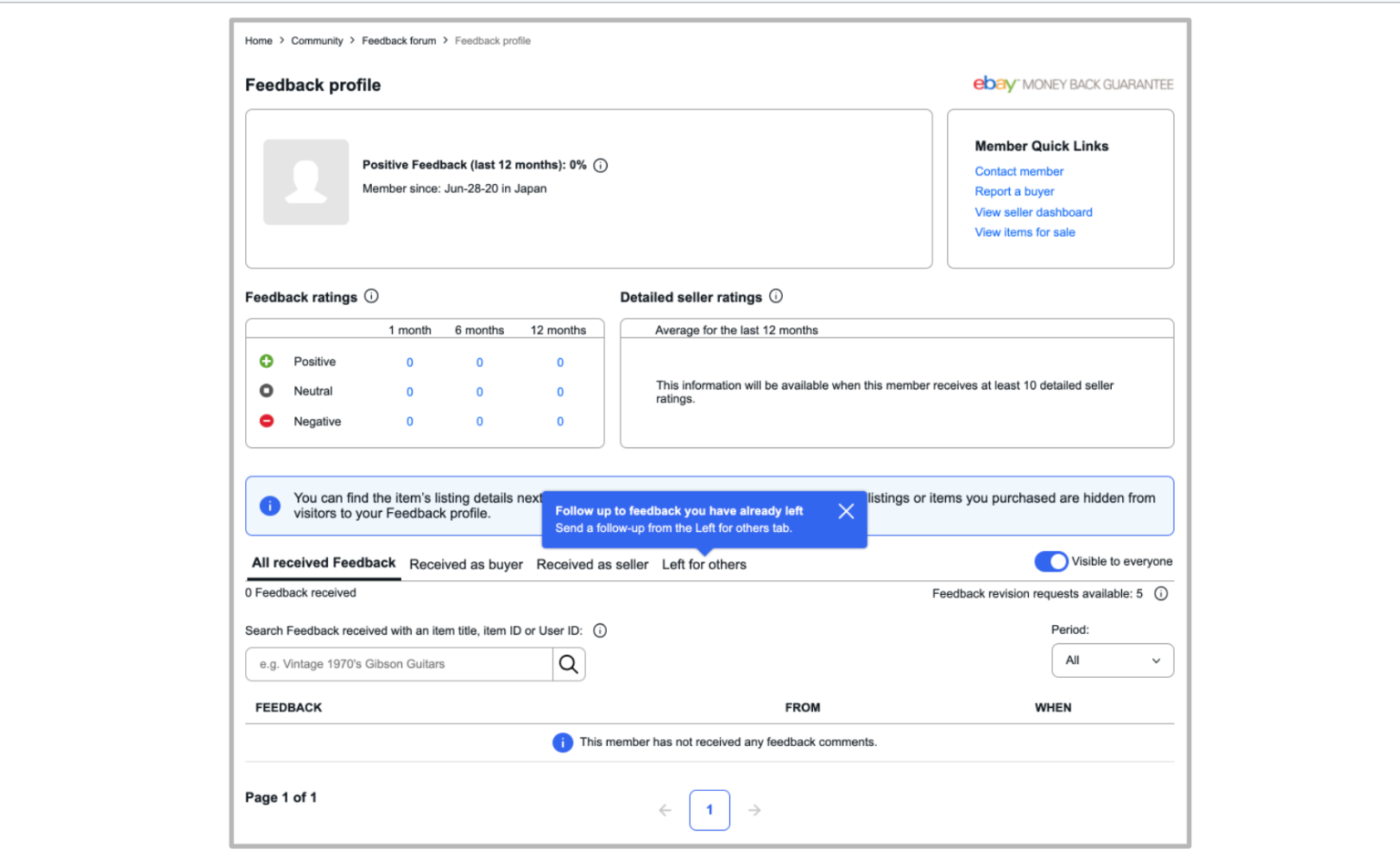Expand the Period dropdown set to All
Viewport: 1400px width, 860px height.
[x=1112, y=660]
